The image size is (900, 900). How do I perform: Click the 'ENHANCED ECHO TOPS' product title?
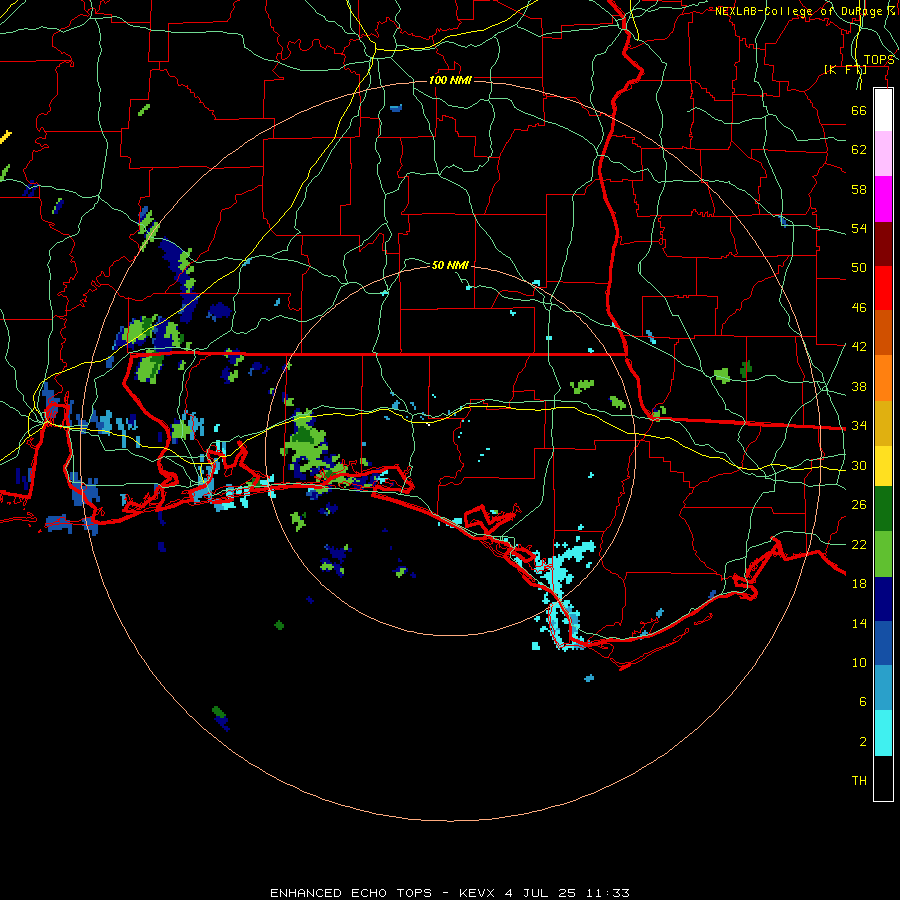[351, 893]
